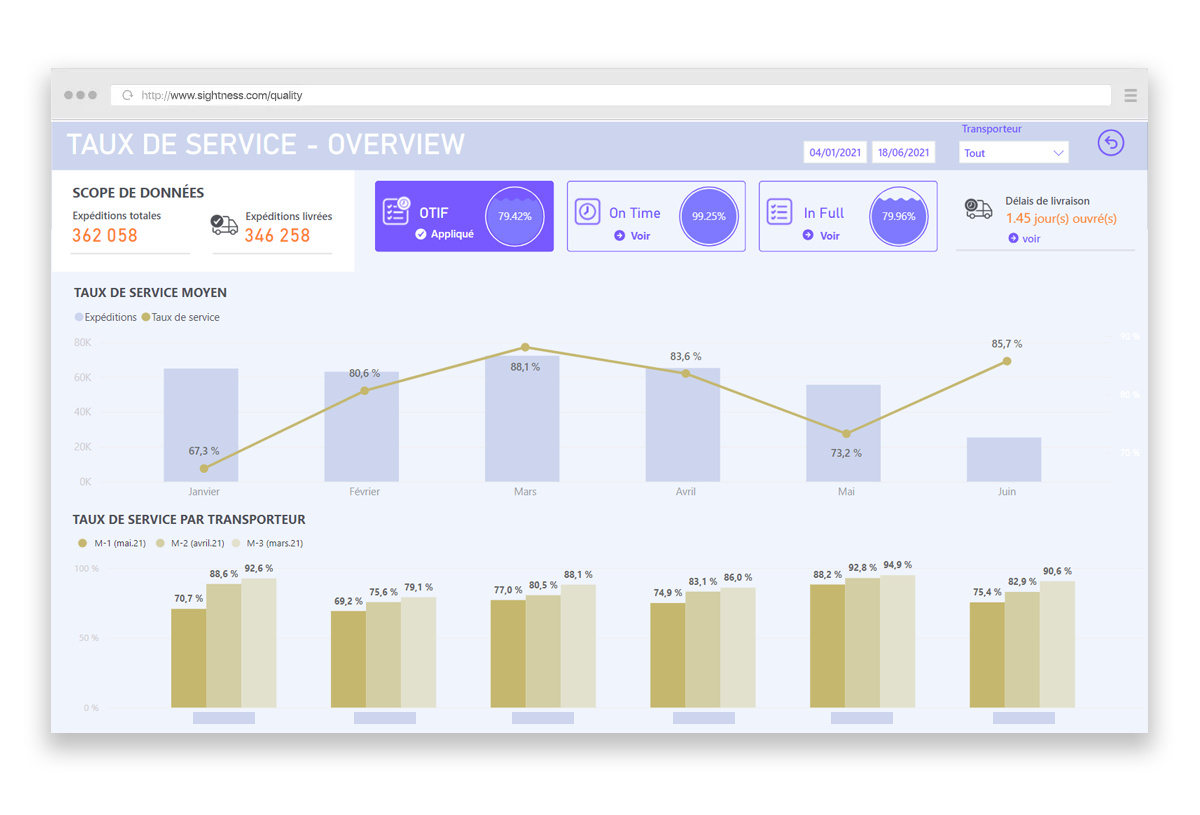Viewport: 1200px width, 815px height.
Task: Click the In Full checklist icon
Action: 779,212
